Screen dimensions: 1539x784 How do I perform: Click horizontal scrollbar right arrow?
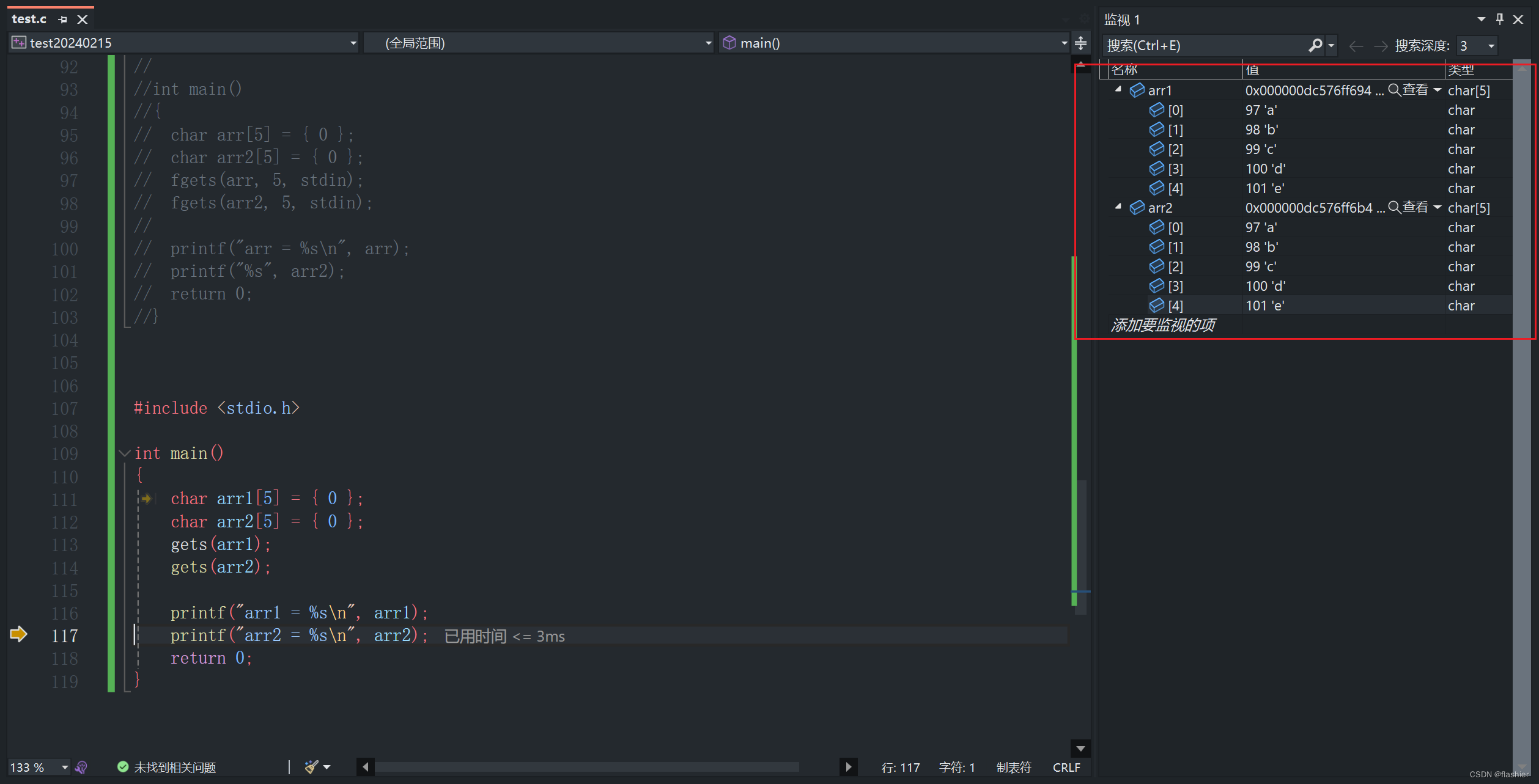(x=848, y=767)
